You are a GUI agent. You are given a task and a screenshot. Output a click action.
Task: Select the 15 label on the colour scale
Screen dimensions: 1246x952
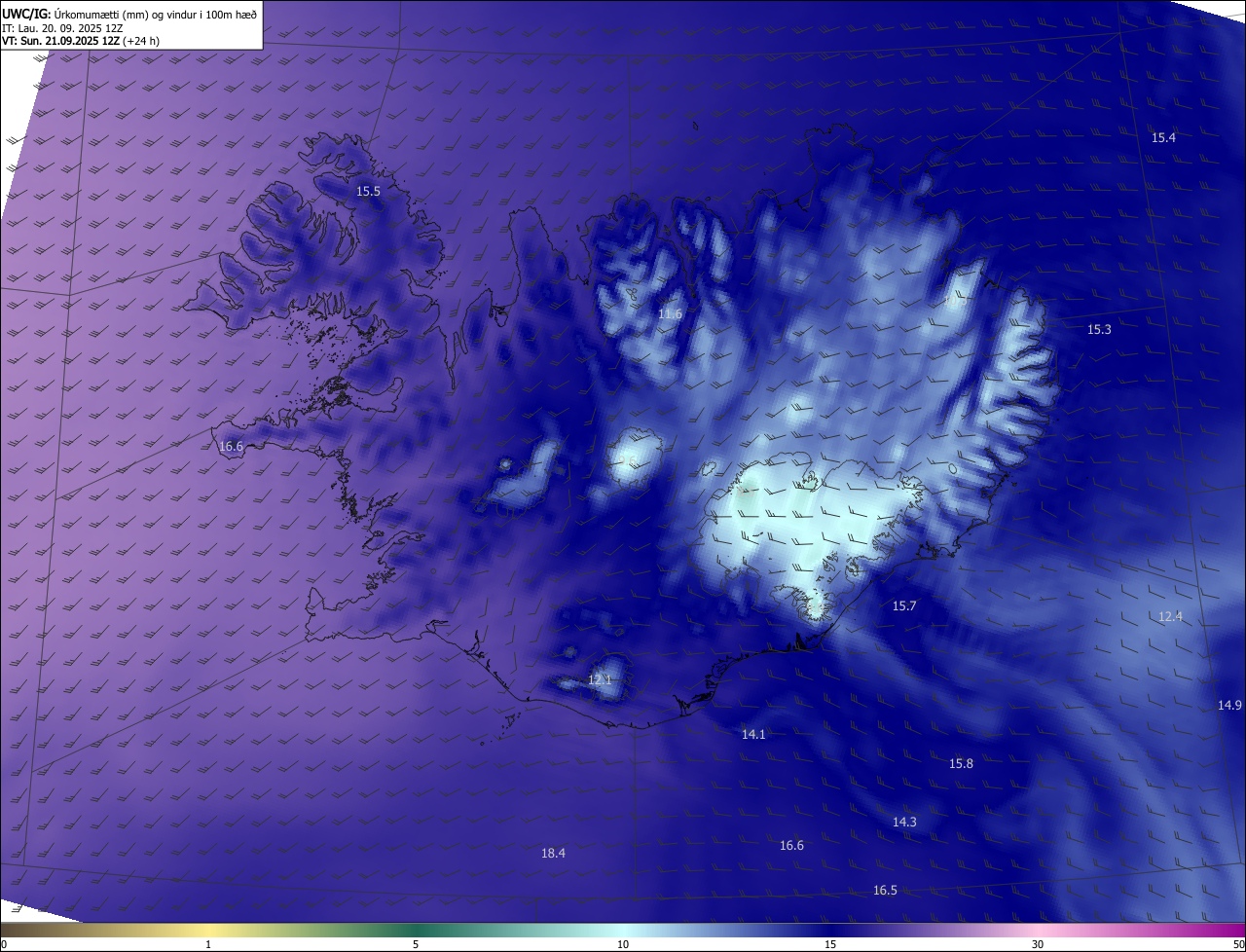pos(830,945)
